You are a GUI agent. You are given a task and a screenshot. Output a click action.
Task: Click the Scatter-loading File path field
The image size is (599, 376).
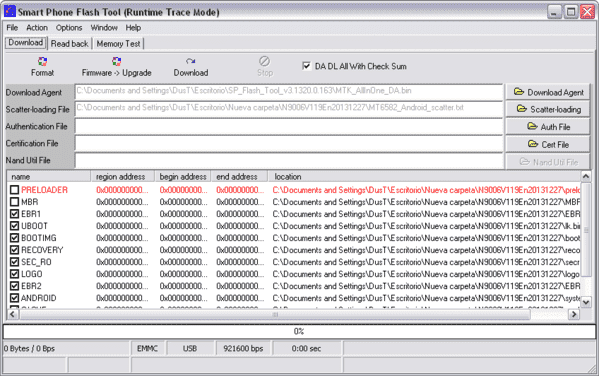289,109
